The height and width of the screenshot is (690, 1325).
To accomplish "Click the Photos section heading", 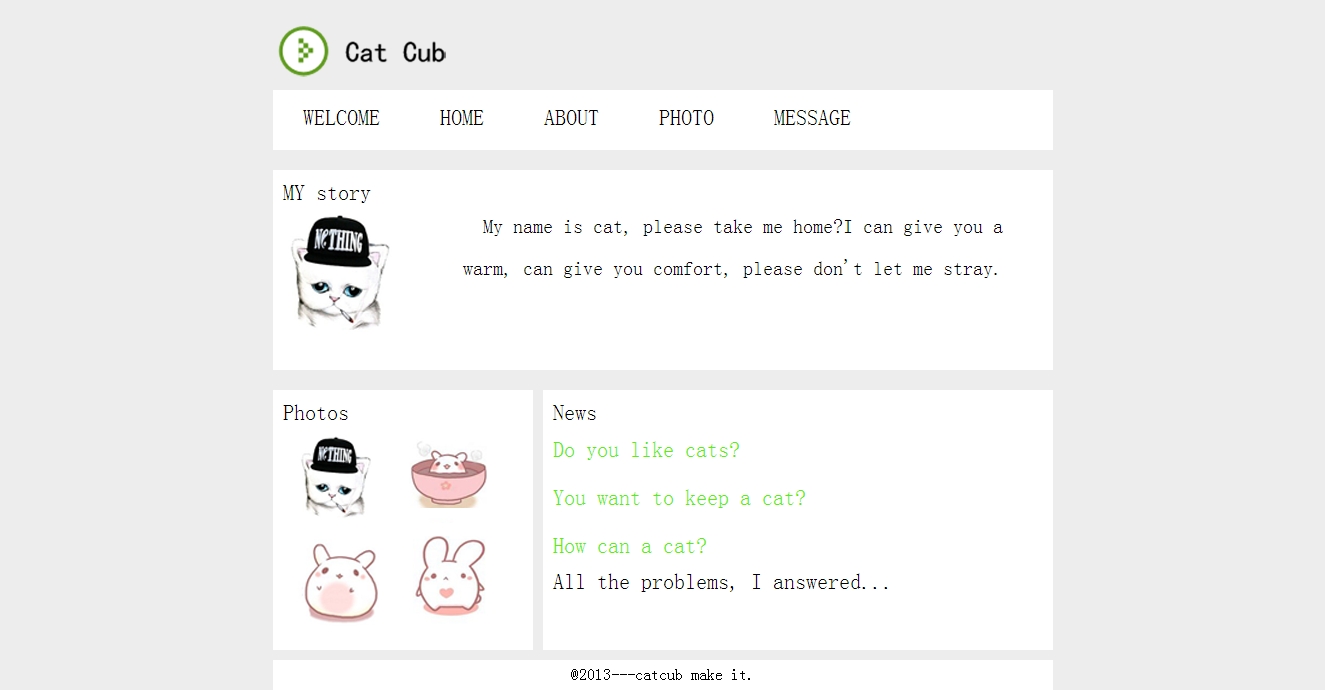I will point(316,413).
